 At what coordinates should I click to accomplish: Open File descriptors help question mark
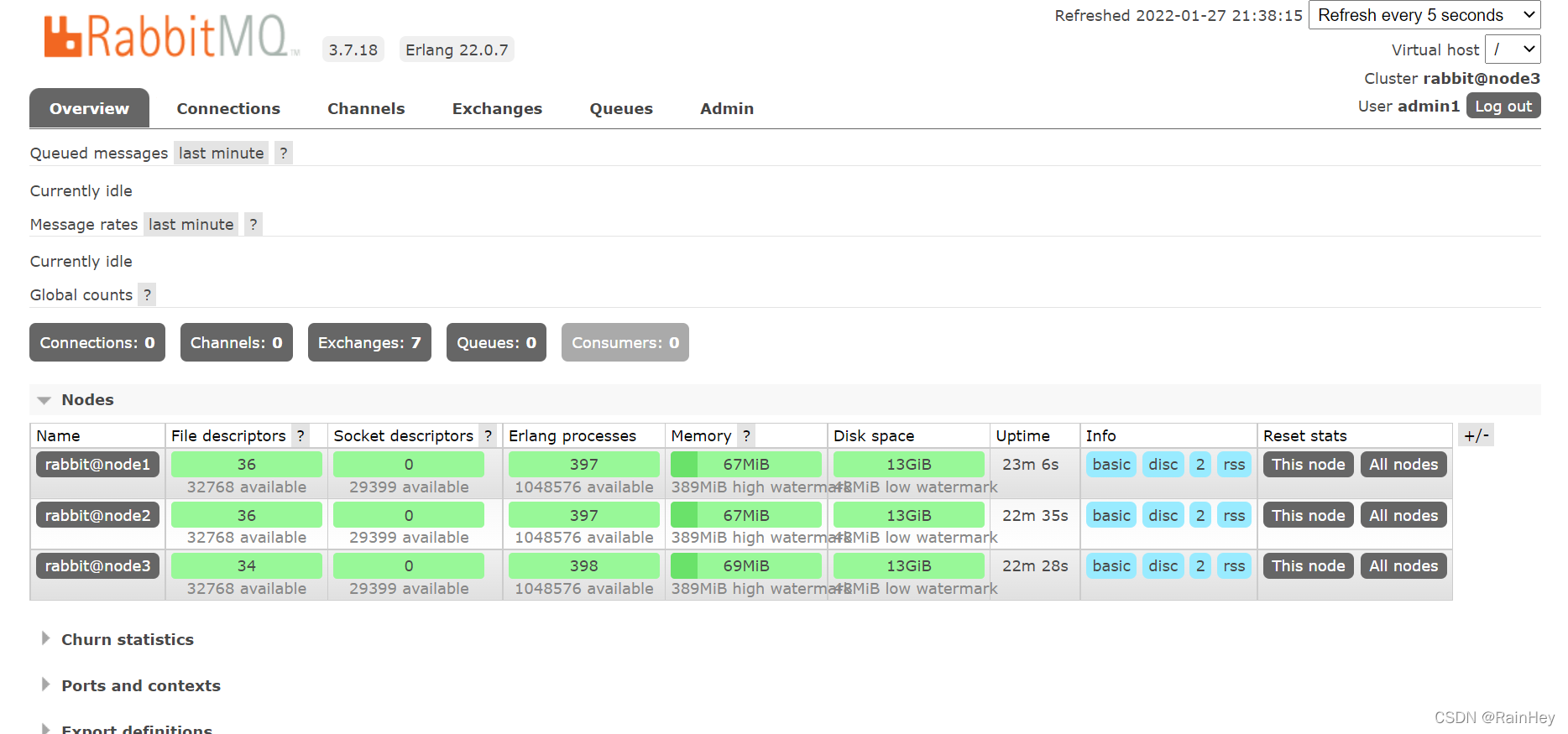click(x=301, y=435)
